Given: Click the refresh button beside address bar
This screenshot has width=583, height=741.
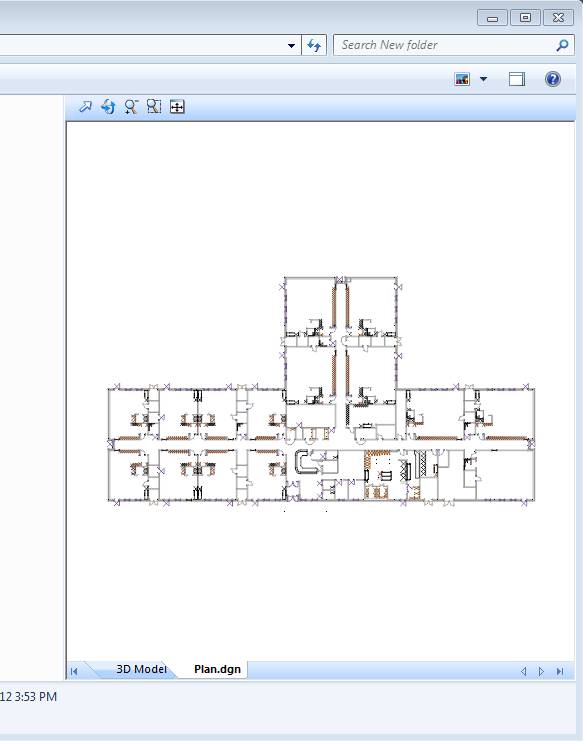Looking at the screenshot, I should [x=314, y=45].
